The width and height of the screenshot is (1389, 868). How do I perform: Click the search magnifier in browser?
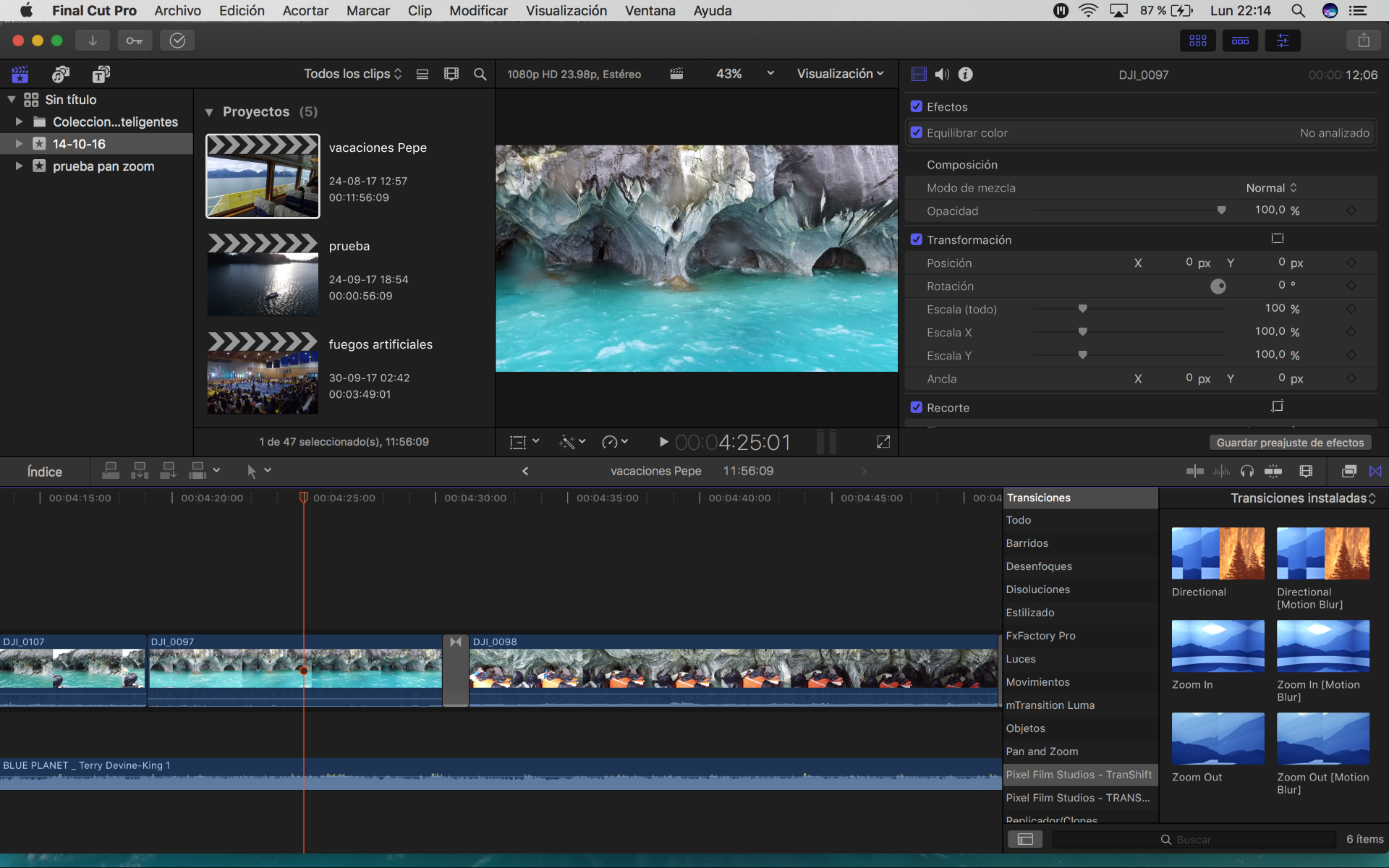click(480, 74)
